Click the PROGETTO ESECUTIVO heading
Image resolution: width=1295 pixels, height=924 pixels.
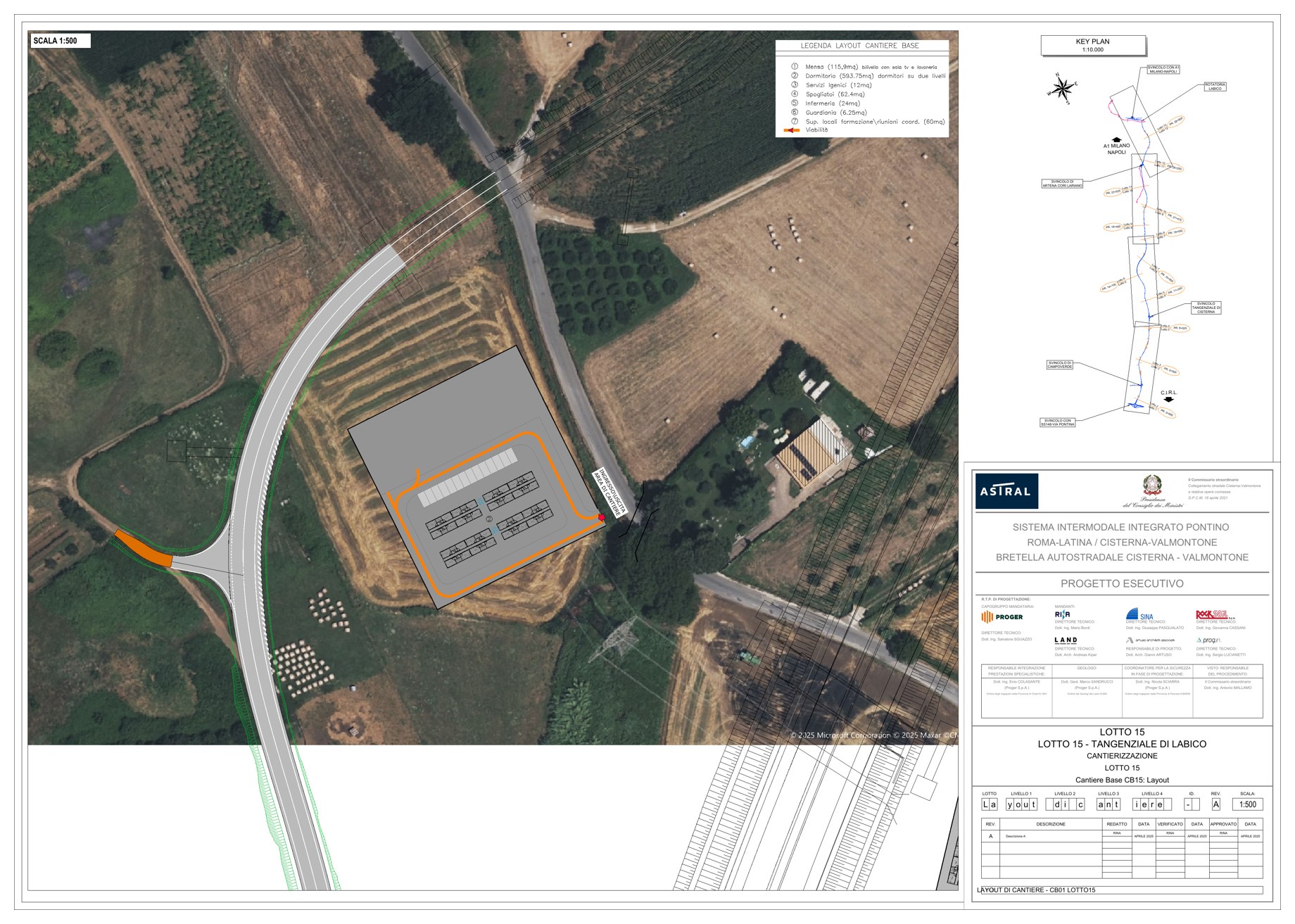pos(1122,583)
